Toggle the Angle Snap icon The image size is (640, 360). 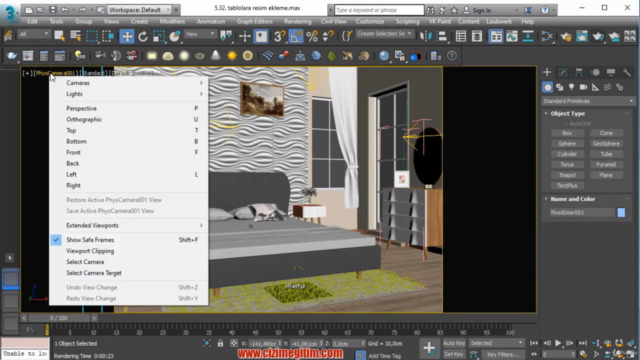(x=296, y=36)
